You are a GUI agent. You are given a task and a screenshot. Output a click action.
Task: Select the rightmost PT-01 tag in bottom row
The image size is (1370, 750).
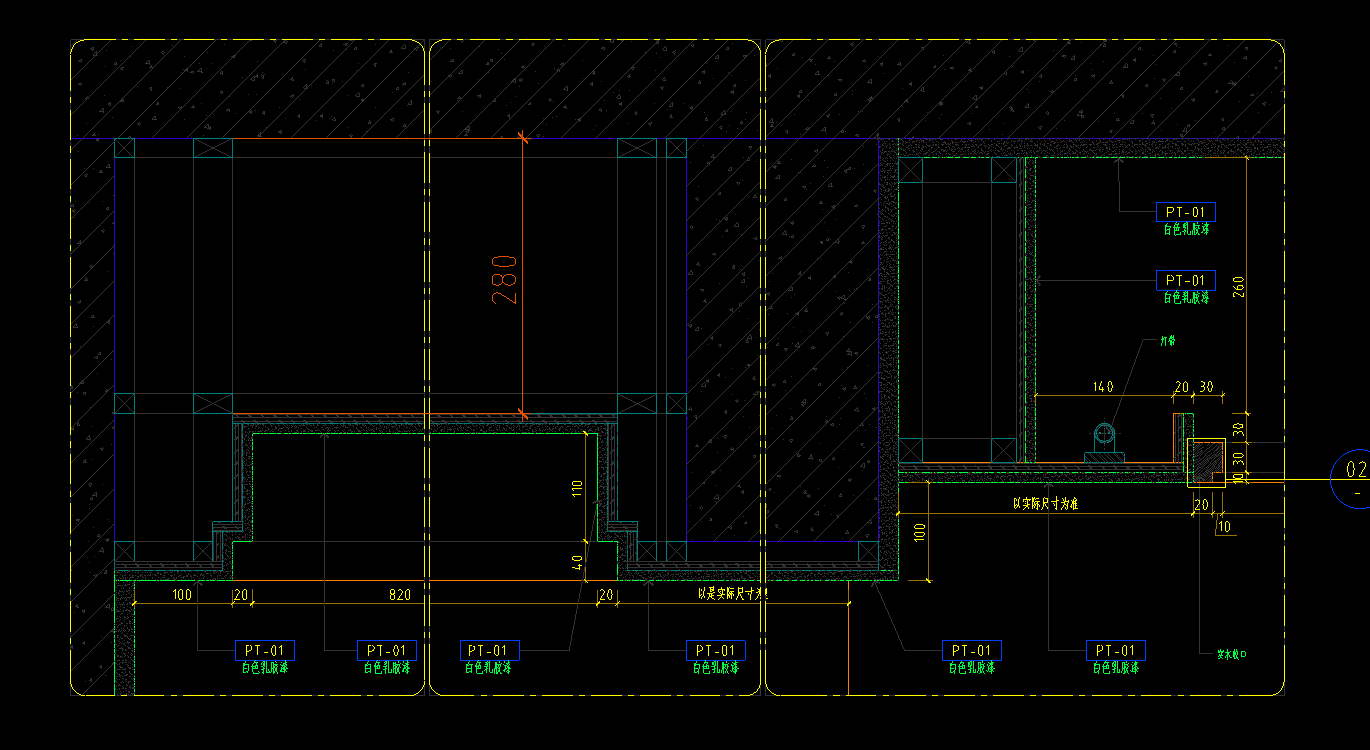coord(1116,651)
